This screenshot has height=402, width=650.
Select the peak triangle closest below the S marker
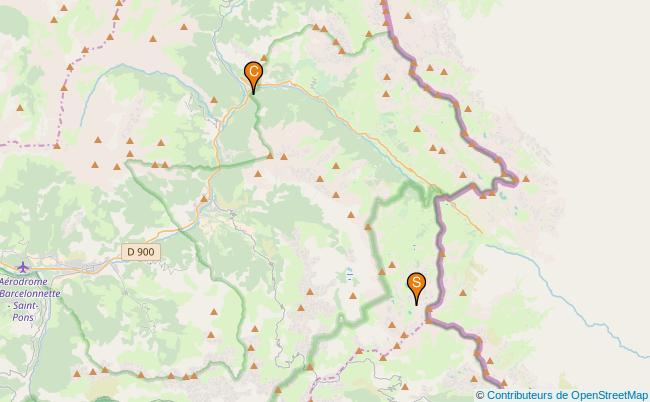tap(391, 325)
